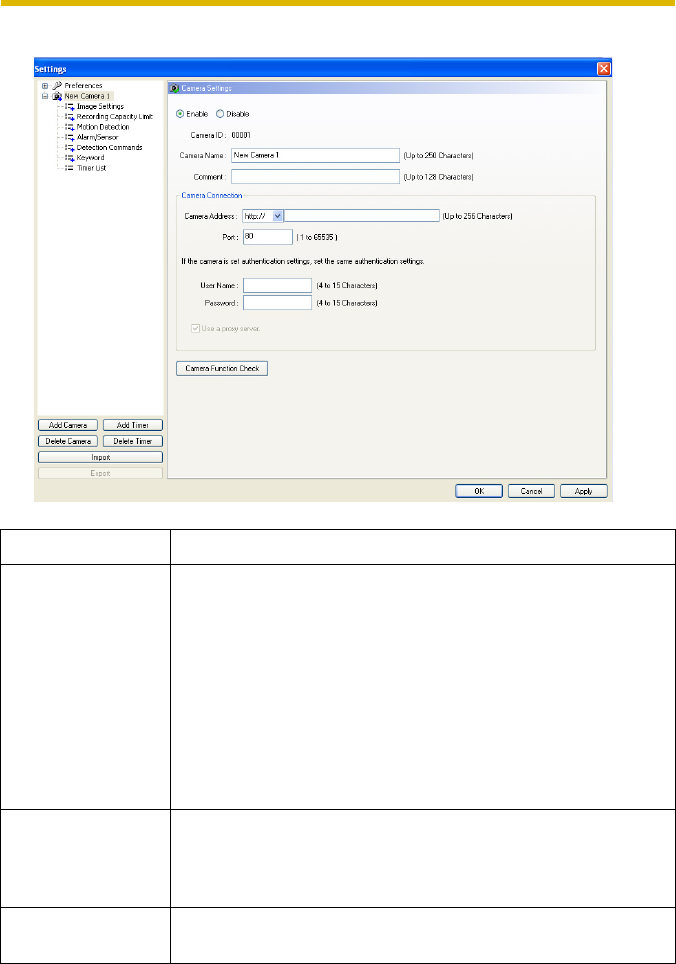Collapse the New Camera 1 node
Screen dimensions: 676x964
(x=45, y=96)
